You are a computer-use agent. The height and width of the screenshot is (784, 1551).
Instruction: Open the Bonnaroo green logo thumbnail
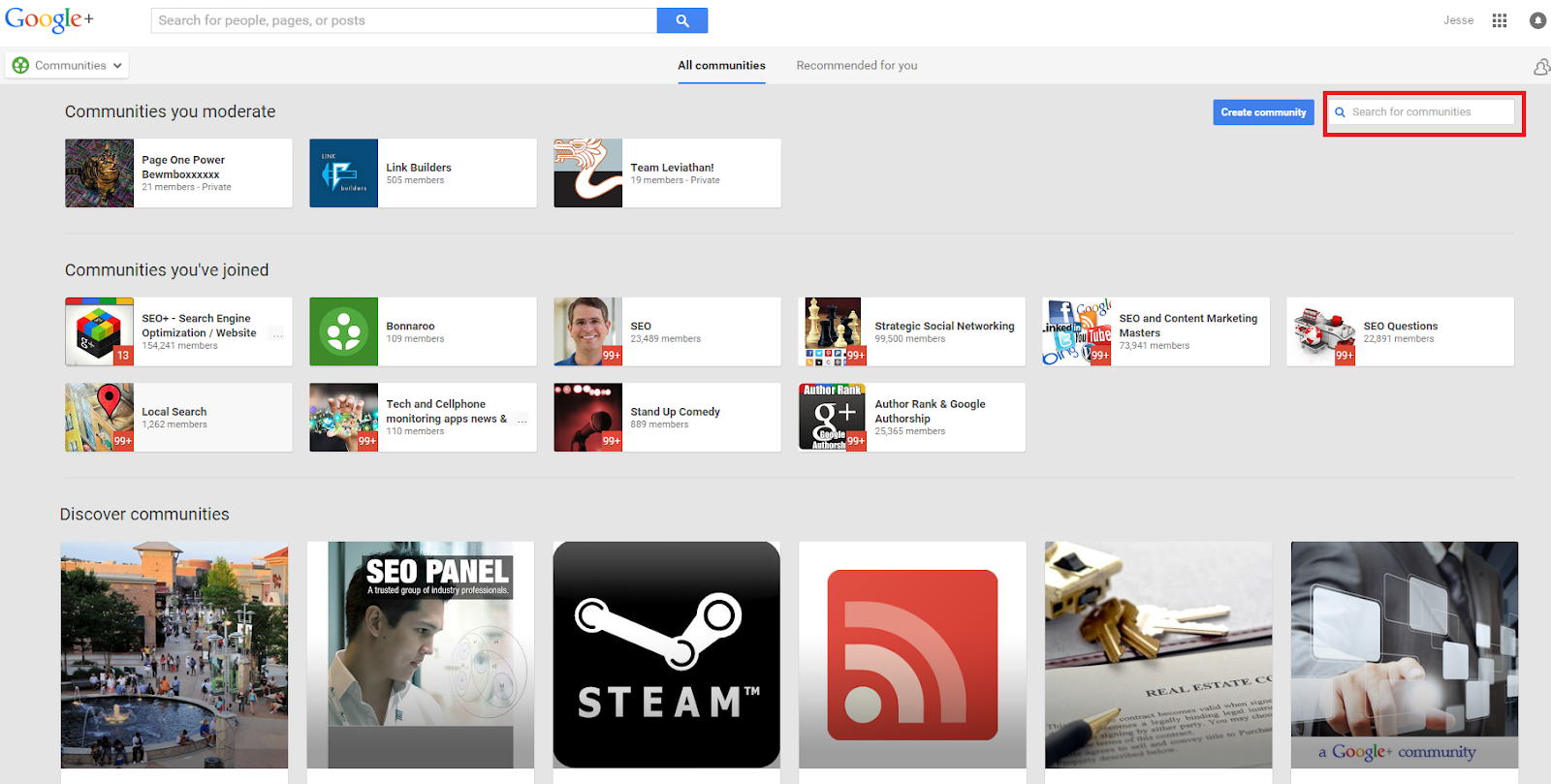point(343,331)
